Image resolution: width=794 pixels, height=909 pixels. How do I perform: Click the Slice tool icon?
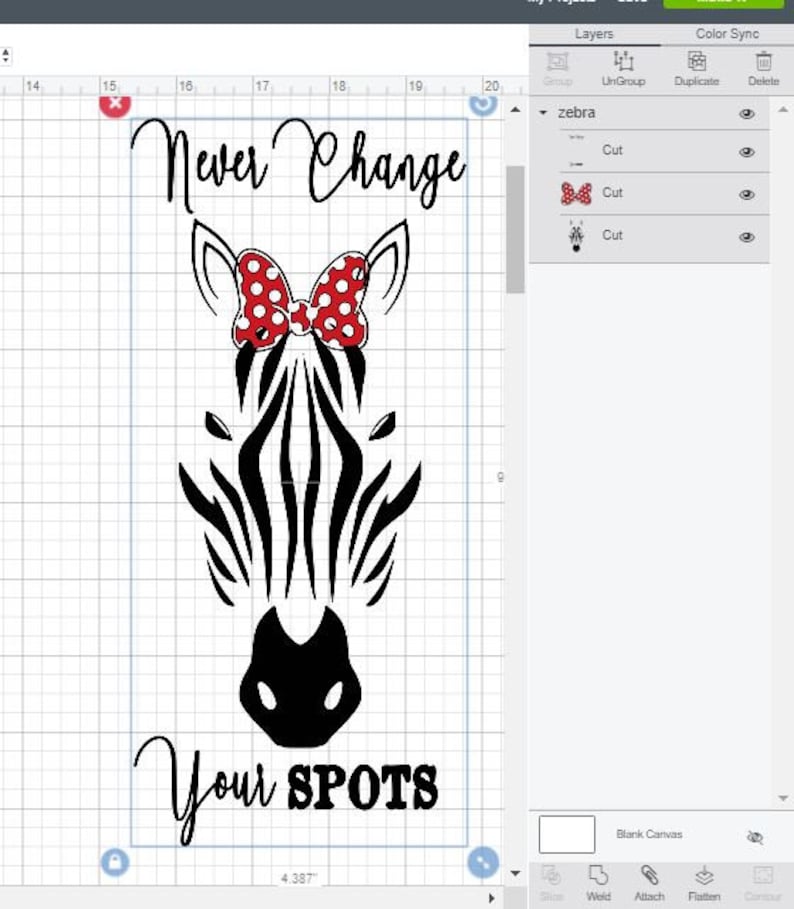(x=551, y=875)
